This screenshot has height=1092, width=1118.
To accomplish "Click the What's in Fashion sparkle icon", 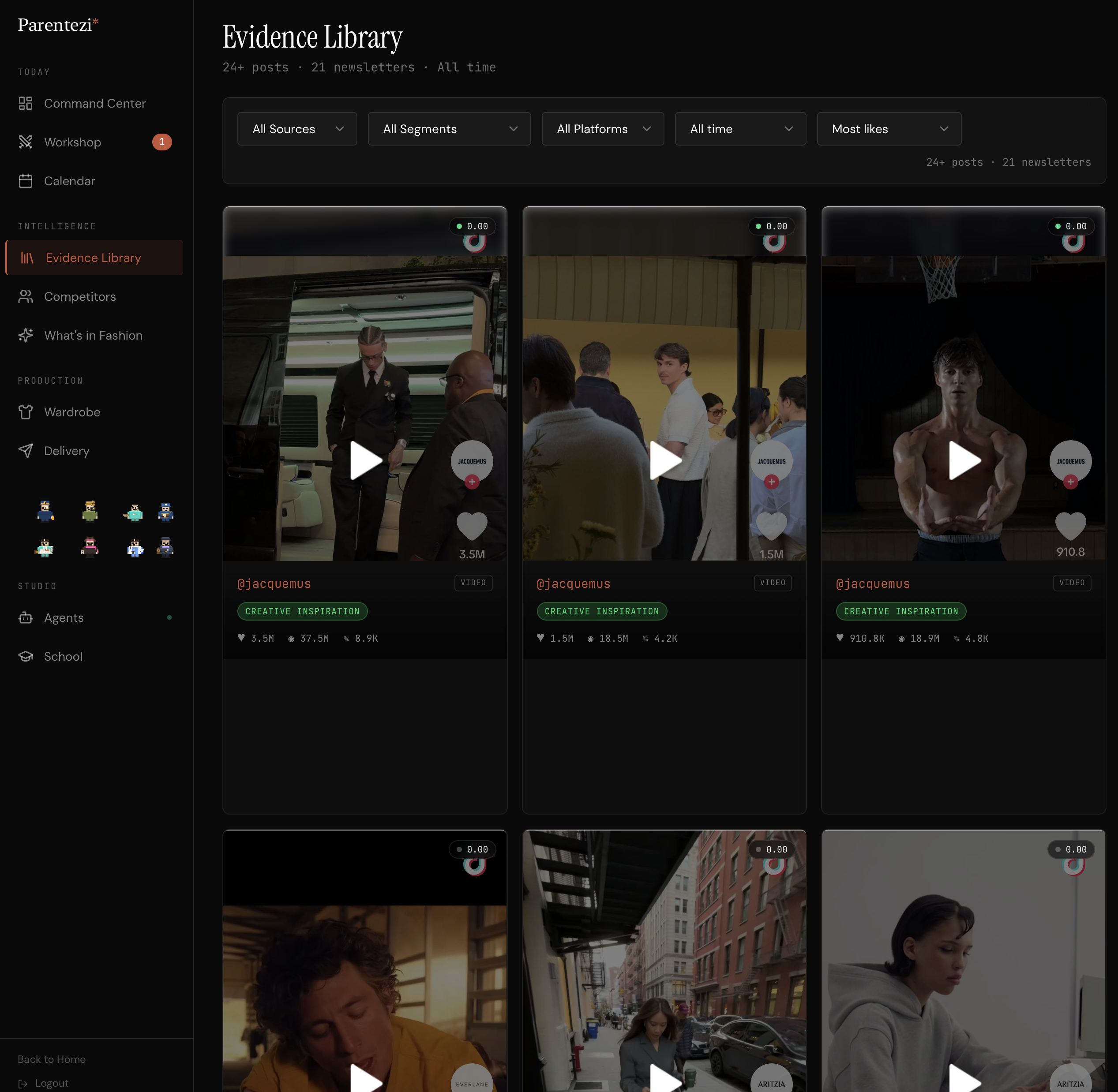I will pyautogui.click(x=25, y=336).
